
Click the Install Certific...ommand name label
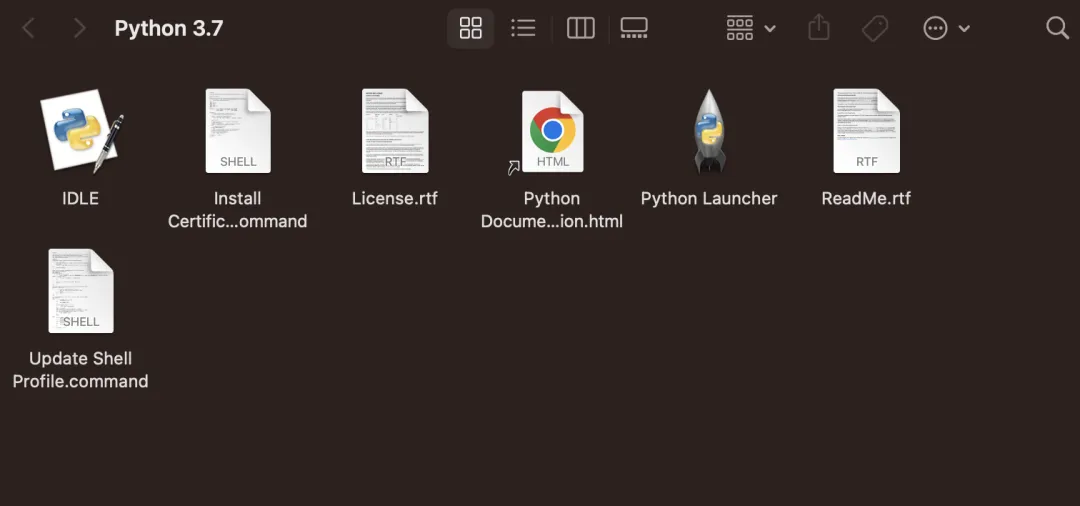[x=238, y=210]
